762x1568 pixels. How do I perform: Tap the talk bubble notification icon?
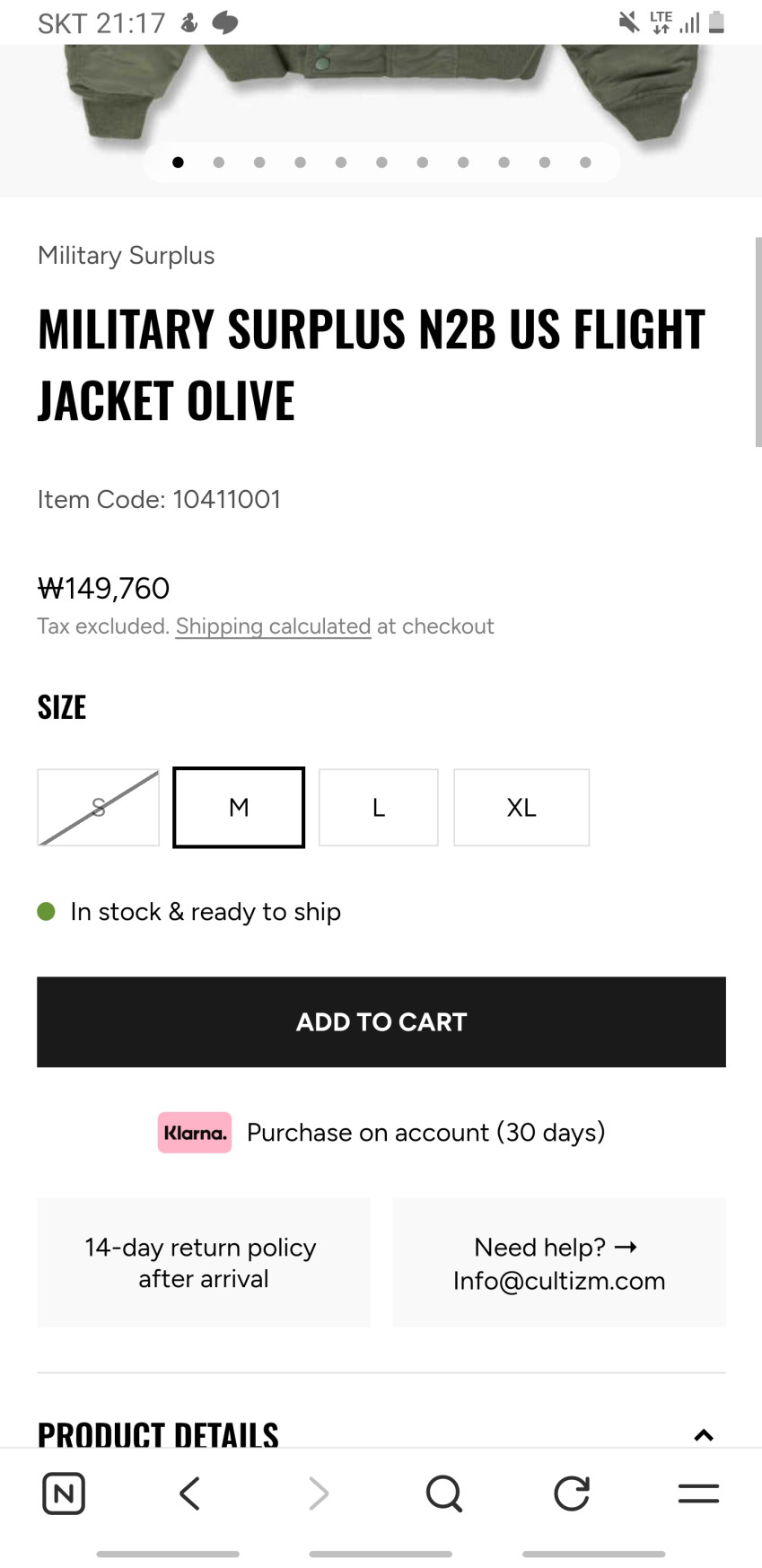pos(225,23)
